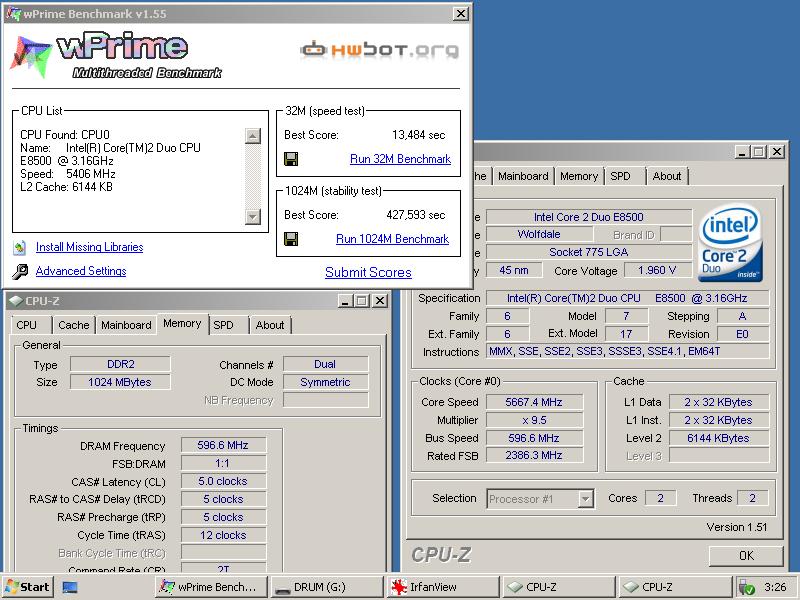Click the Advanced Settings wrench icon
The width and height of the screenshot is (800, 600).
coord(20,271)
